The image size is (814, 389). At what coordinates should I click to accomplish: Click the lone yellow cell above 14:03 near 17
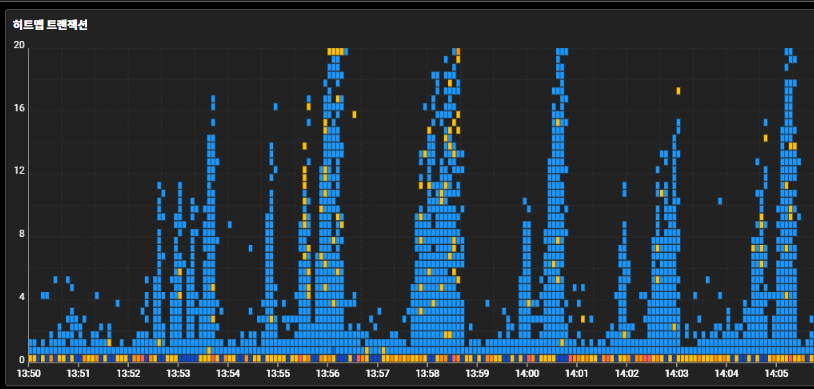coord(678,91)
